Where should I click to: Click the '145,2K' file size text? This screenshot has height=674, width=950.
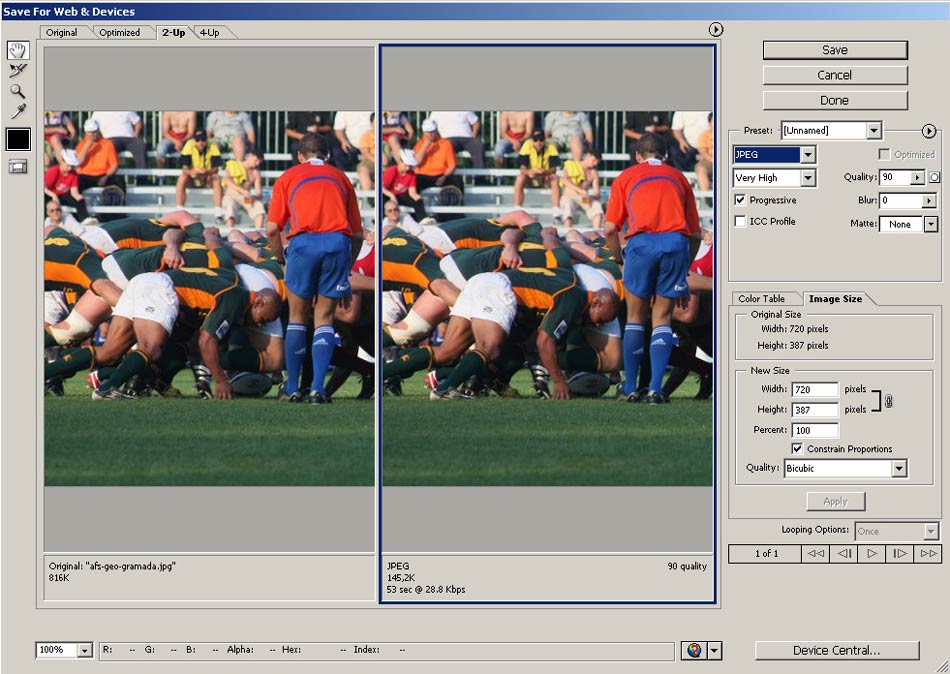pyautogui.click(x=400, y=578)
